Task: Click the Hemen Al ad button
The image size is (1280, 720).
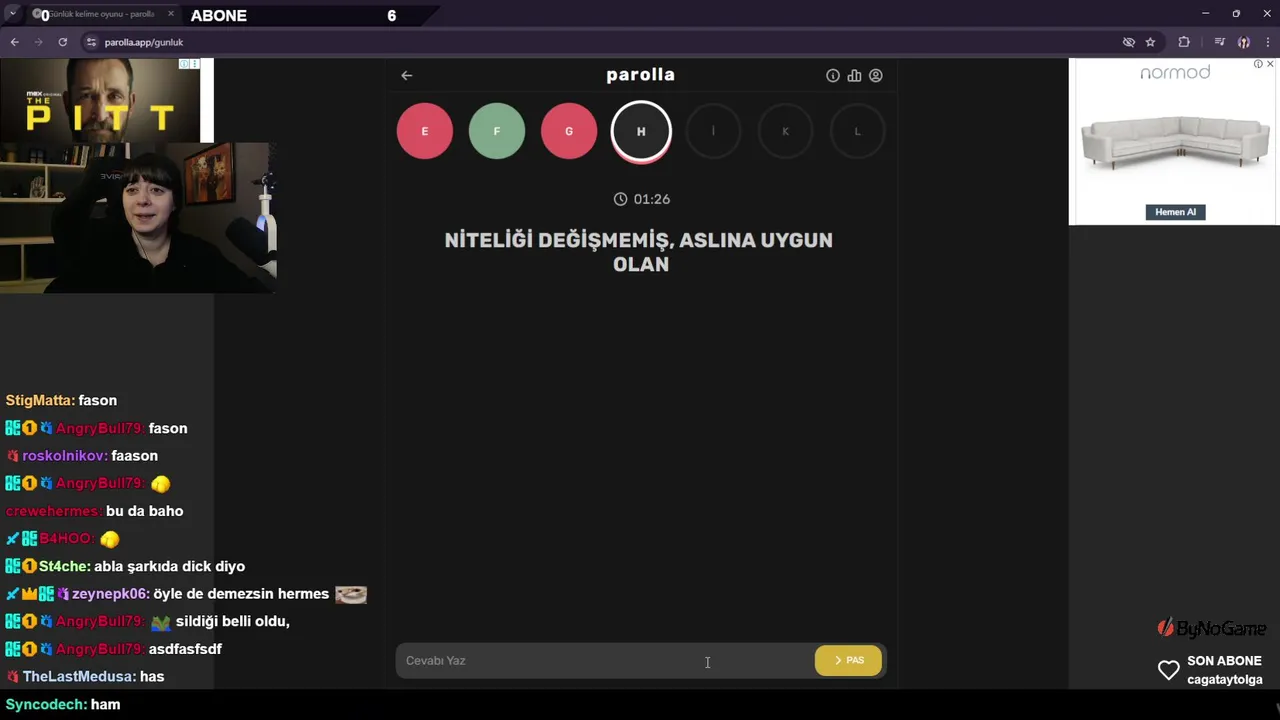Action: [x=1175, y=212]
